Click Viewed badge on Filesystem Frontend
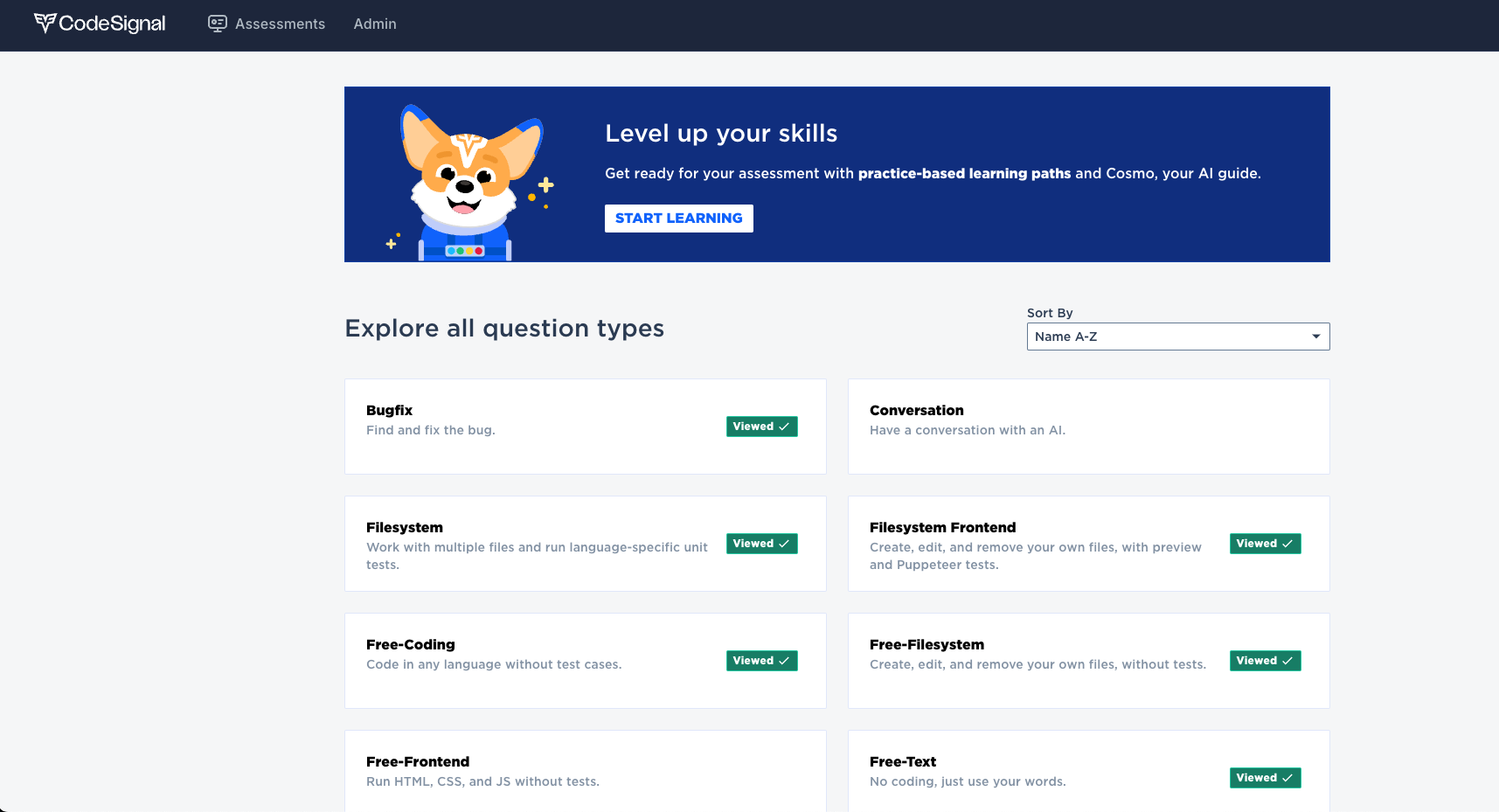 click(1265, 544)
